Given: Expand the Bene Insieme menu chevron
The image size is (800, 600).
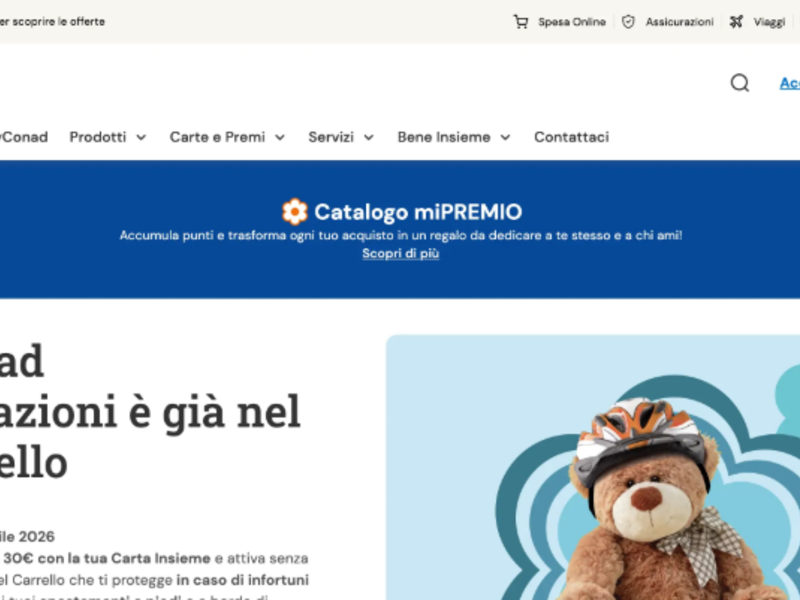Looking at the screenshot, I should coord(505,138).
